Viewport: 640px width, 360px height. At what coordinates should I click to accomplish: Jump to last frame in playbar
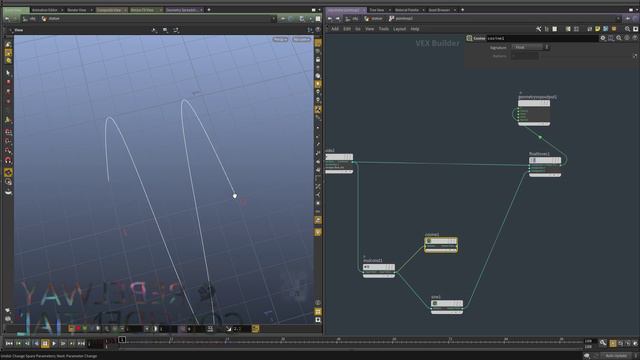tap(81, 344)
